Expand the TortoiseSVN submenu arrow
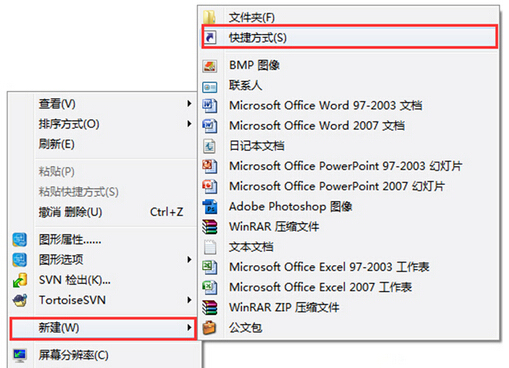509x368 pixels. pos(189,300)
